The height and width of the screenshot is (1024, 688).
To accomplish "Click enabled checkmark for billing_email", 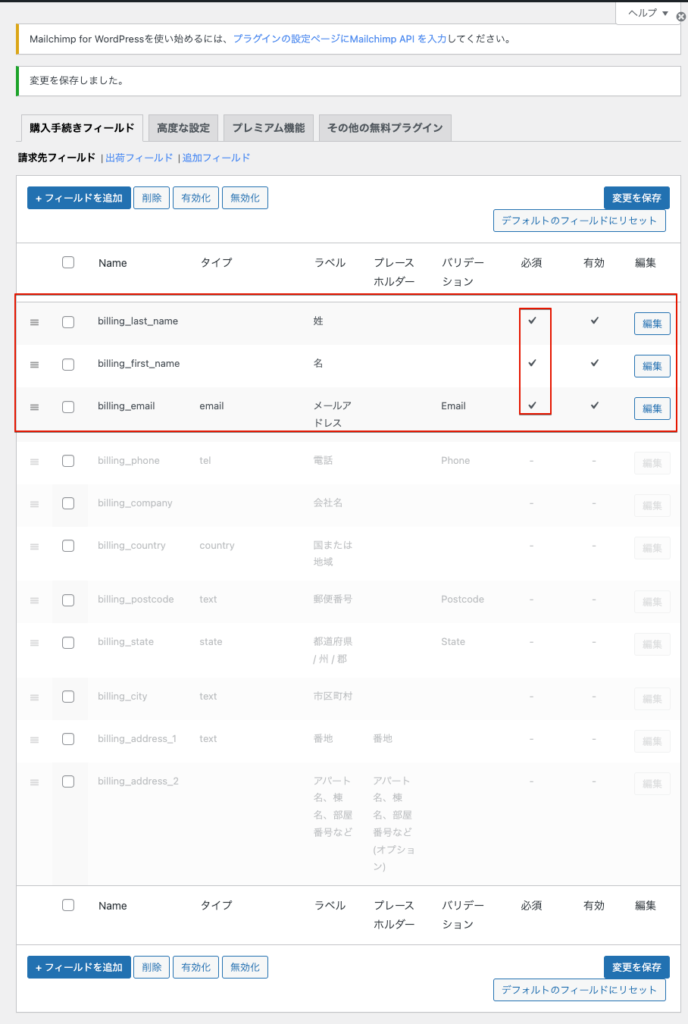I will pos(594,406).
